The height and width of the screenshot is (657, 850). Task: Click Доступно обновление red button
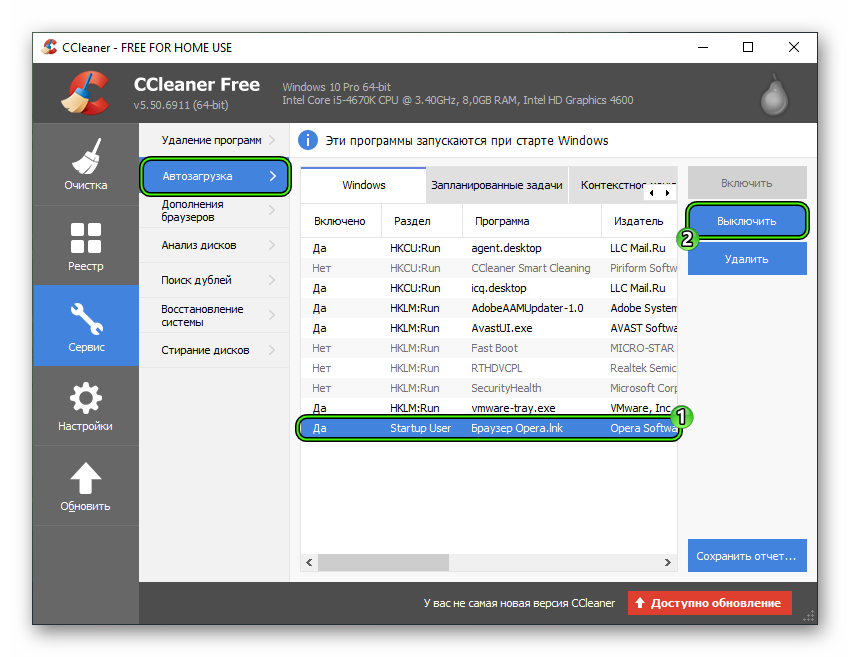[x=709, y=603]
